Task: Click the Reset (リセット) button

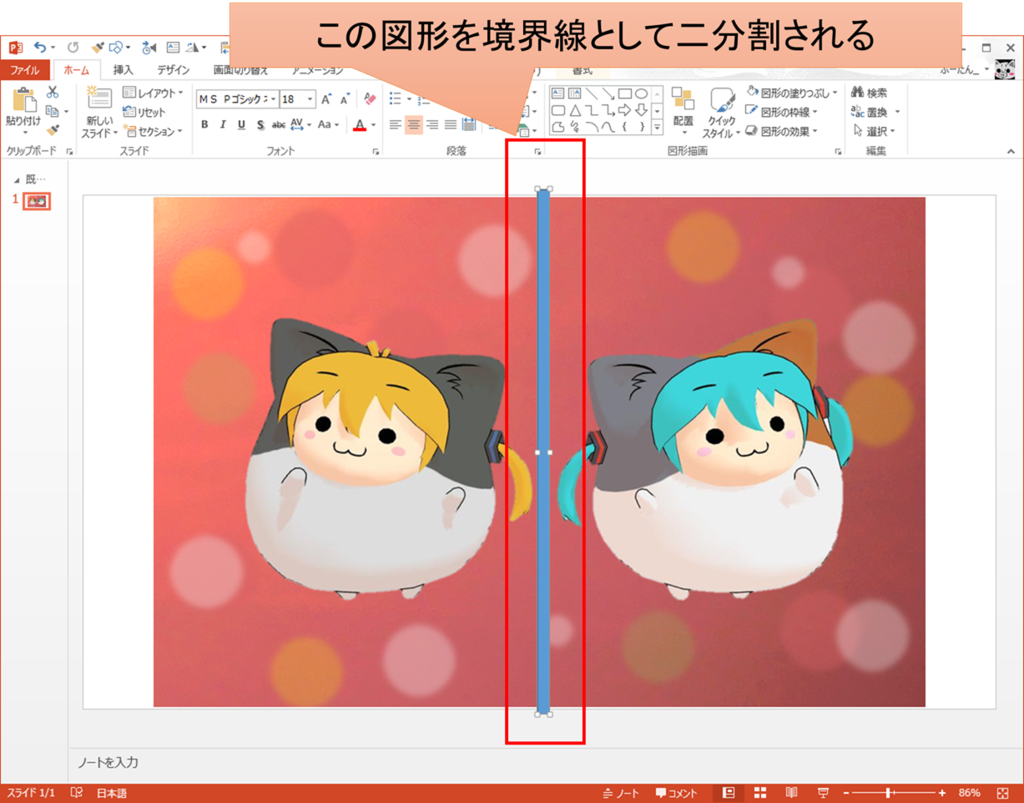Action: point(144,112)
